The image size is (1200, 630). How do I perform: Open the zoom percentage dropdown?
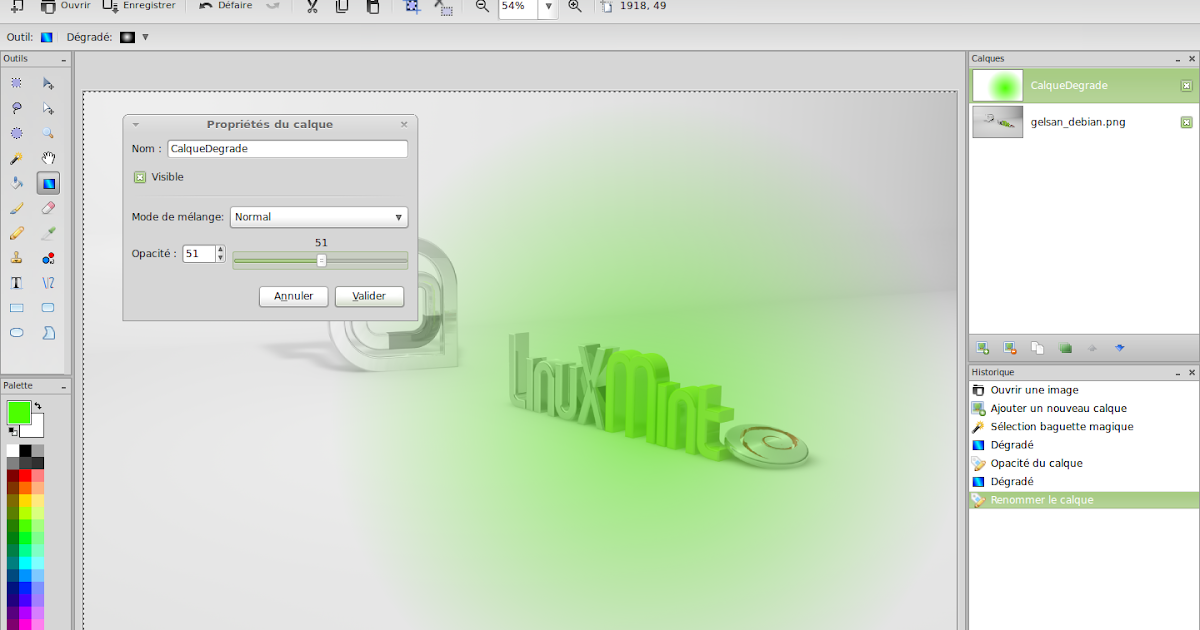coord(547,7)
